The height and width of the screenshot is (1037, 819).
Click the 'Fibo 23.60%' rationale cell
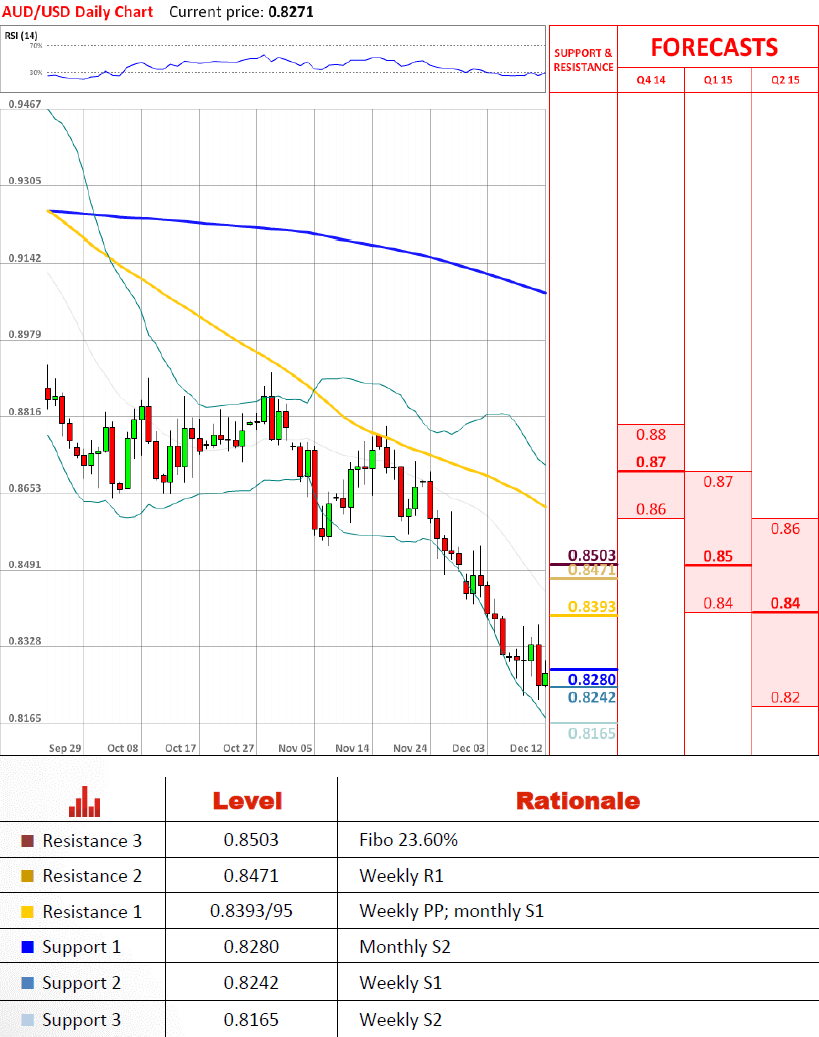tap(408, 840)
